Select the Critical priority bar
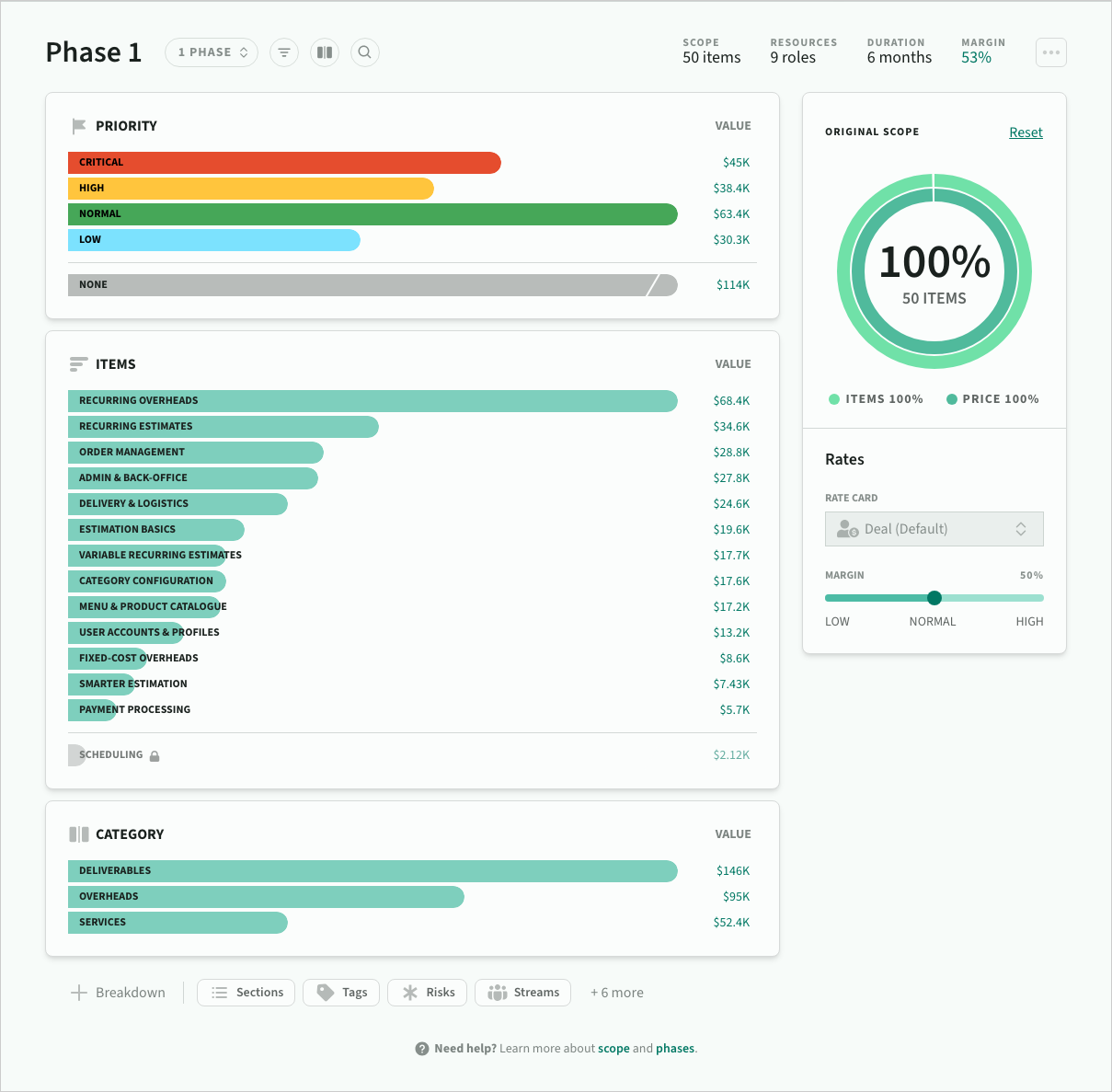 (x=284, y=163)
